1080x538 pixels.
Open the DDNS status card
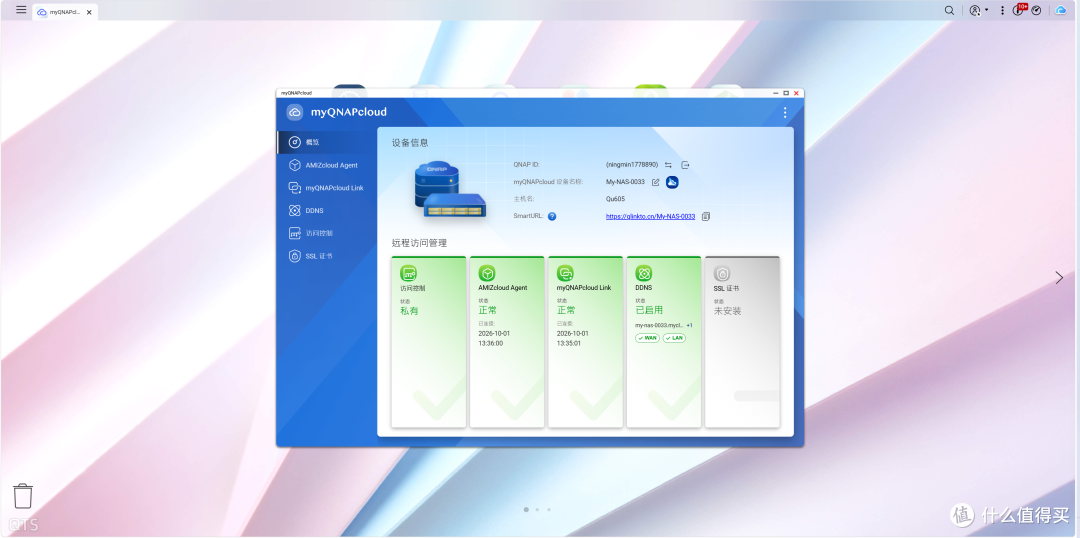click(664, 342)
